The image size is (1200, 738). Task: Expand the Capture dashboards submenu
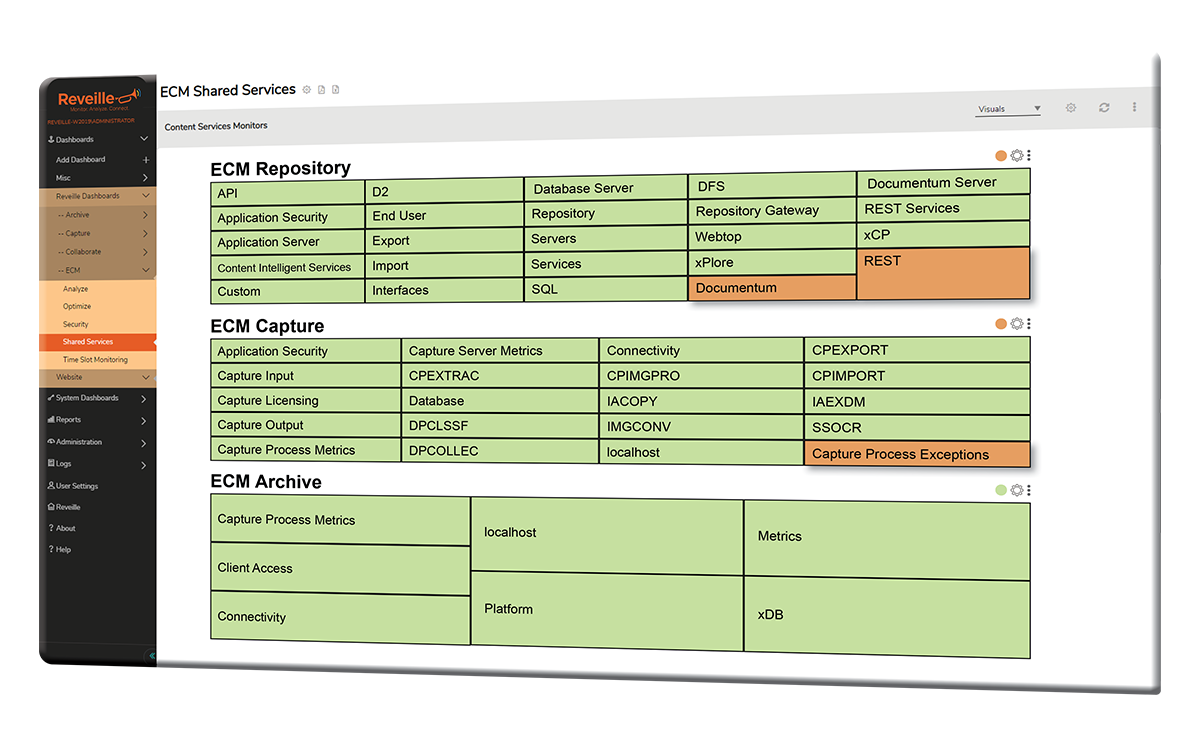146,234
